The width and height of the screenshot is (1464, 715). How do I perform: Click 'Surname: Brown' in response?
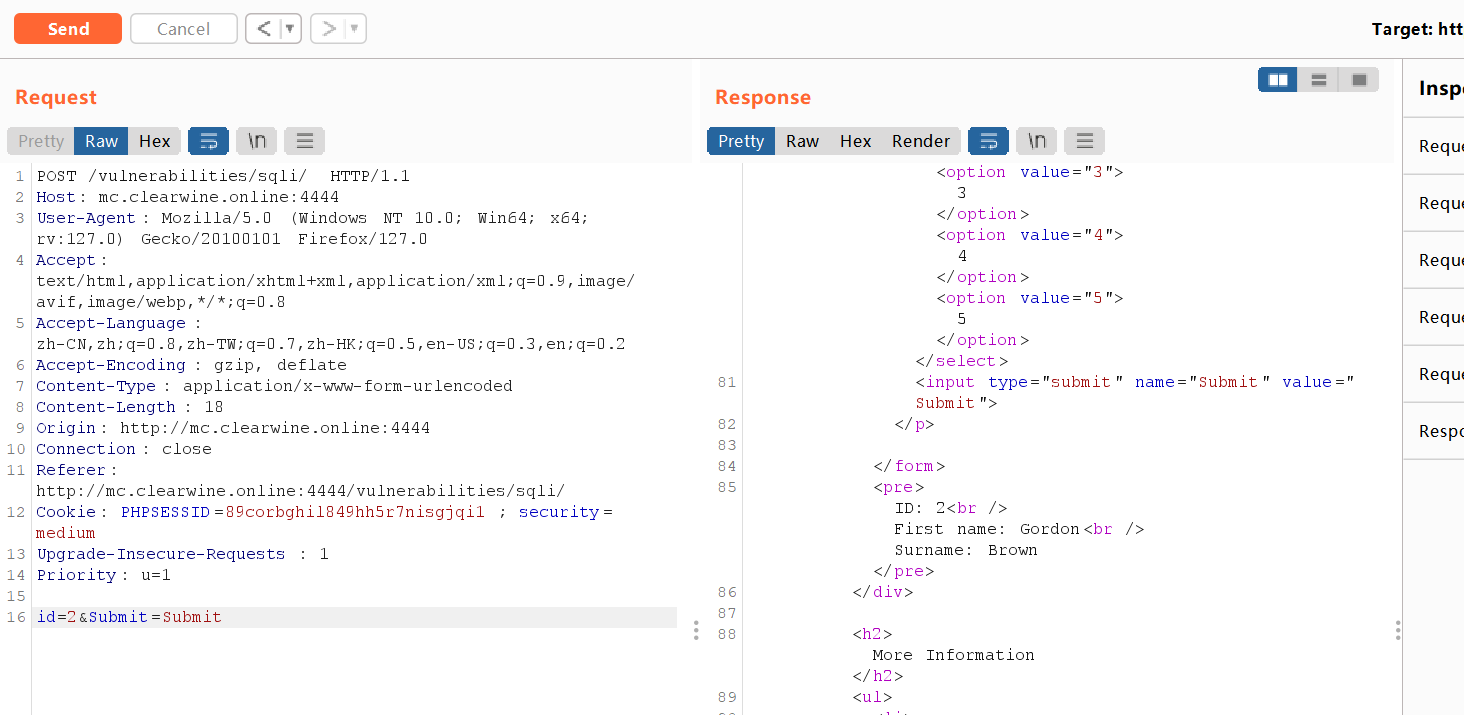point(966,550)
